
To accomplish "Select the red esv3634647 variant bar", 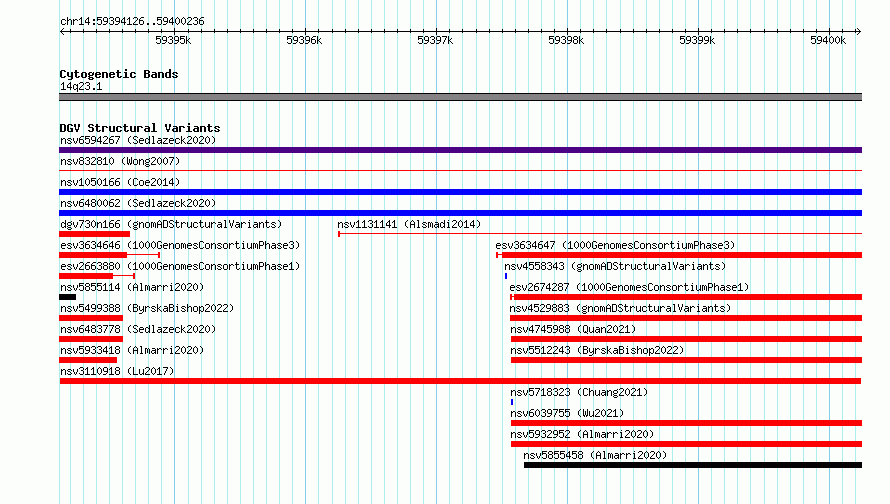I will (679, 255).
